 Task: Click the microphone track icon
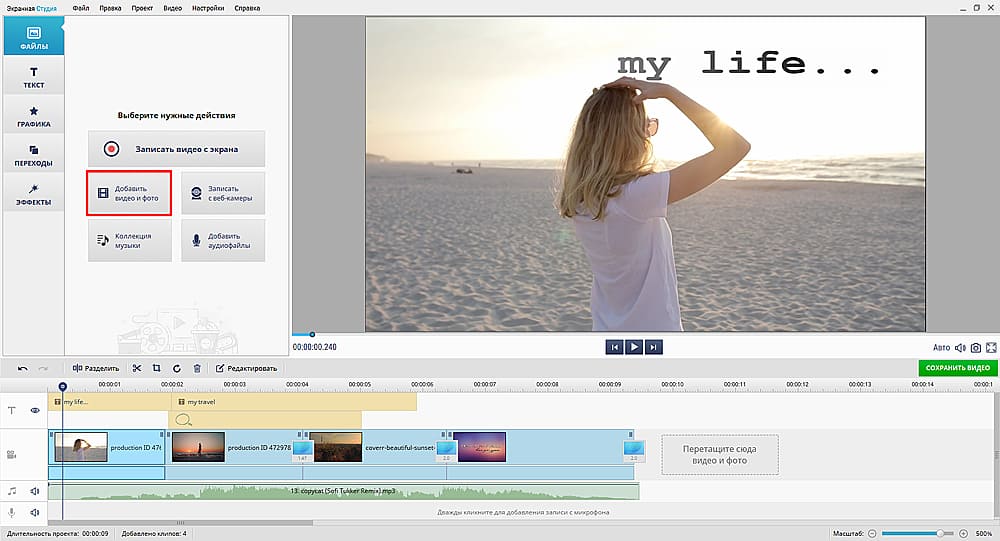11,512
